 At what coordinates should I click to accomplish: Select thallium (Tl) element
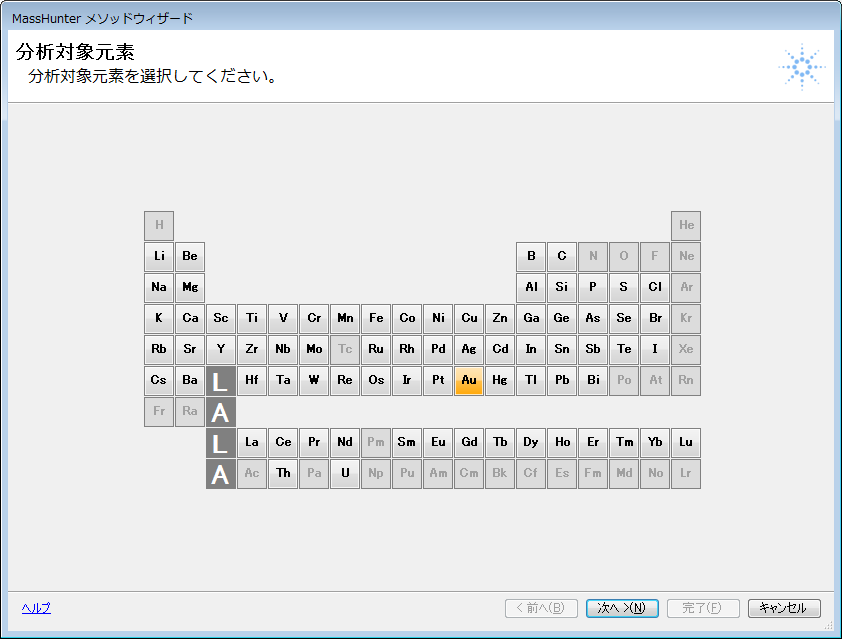pos(531,381)
